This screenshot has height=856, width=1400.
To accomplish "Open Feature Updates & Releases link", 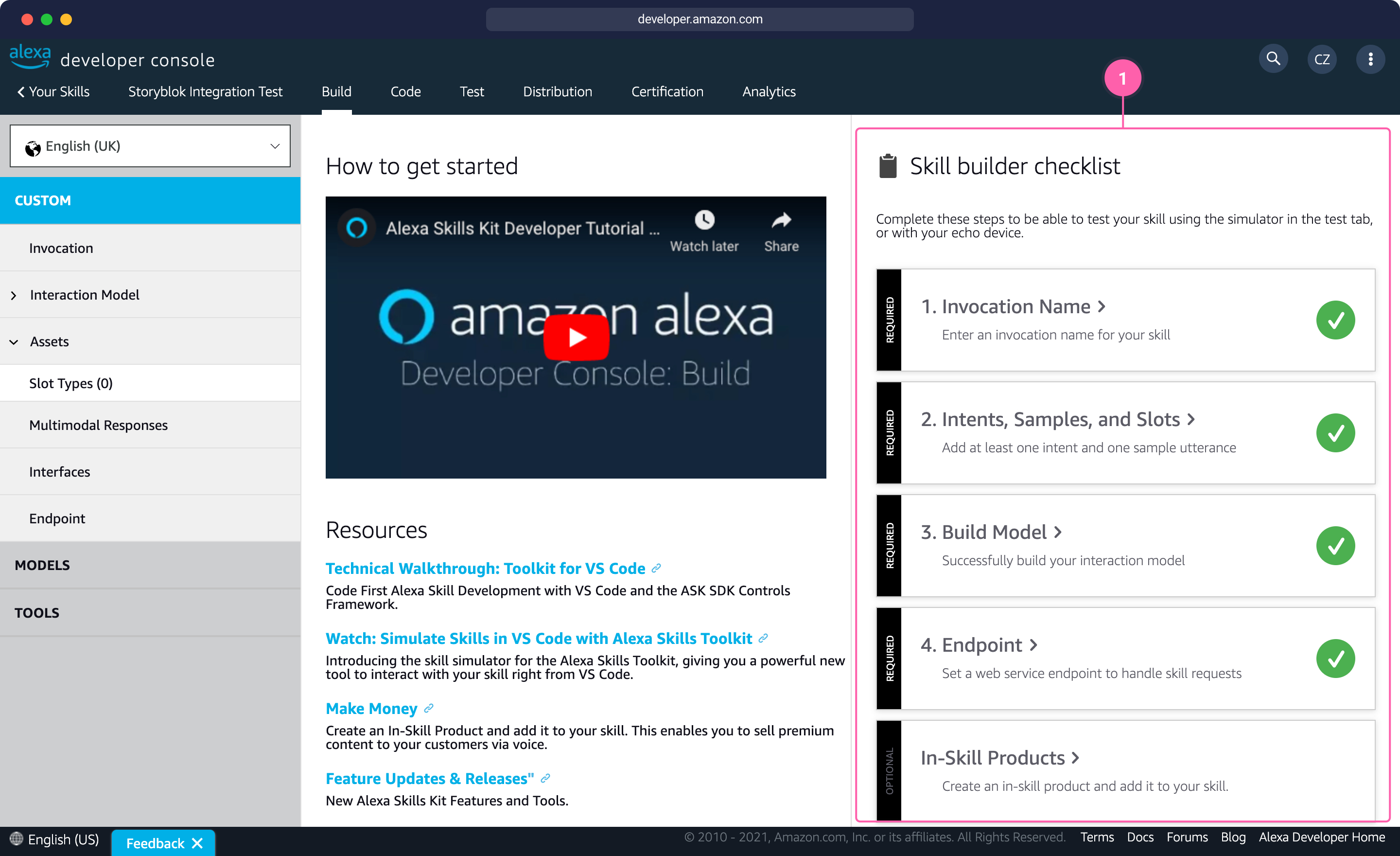I will pyautogui.click(x=430, y=778).
